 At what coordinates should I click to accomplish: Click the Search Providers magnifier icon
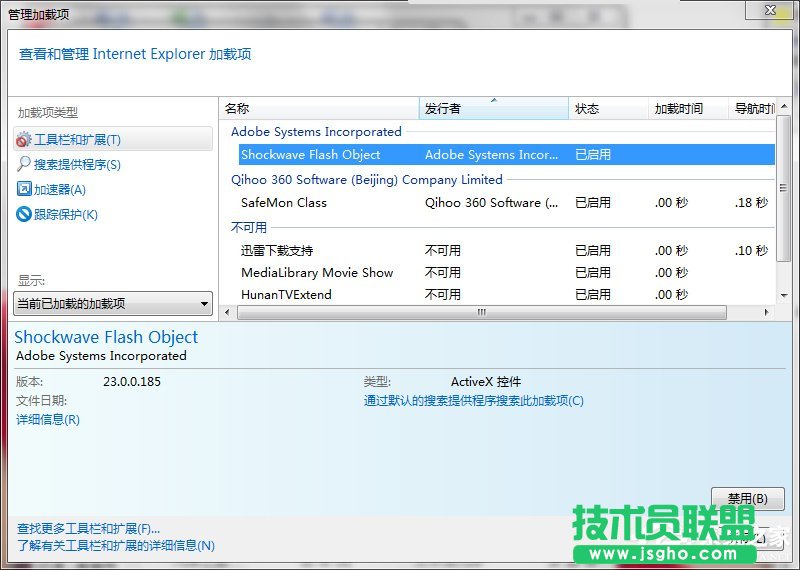(23, 164)
